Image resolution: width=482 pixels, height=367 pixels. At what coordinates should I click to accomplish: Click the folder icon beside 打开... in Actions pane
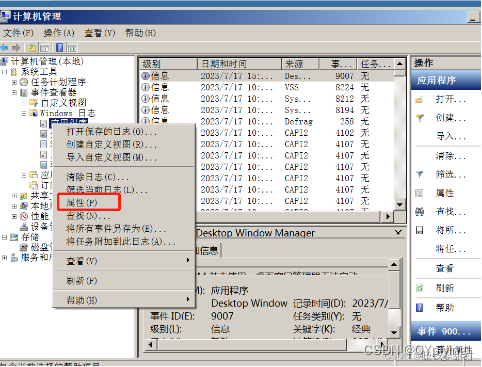click(x=419, y=99)
